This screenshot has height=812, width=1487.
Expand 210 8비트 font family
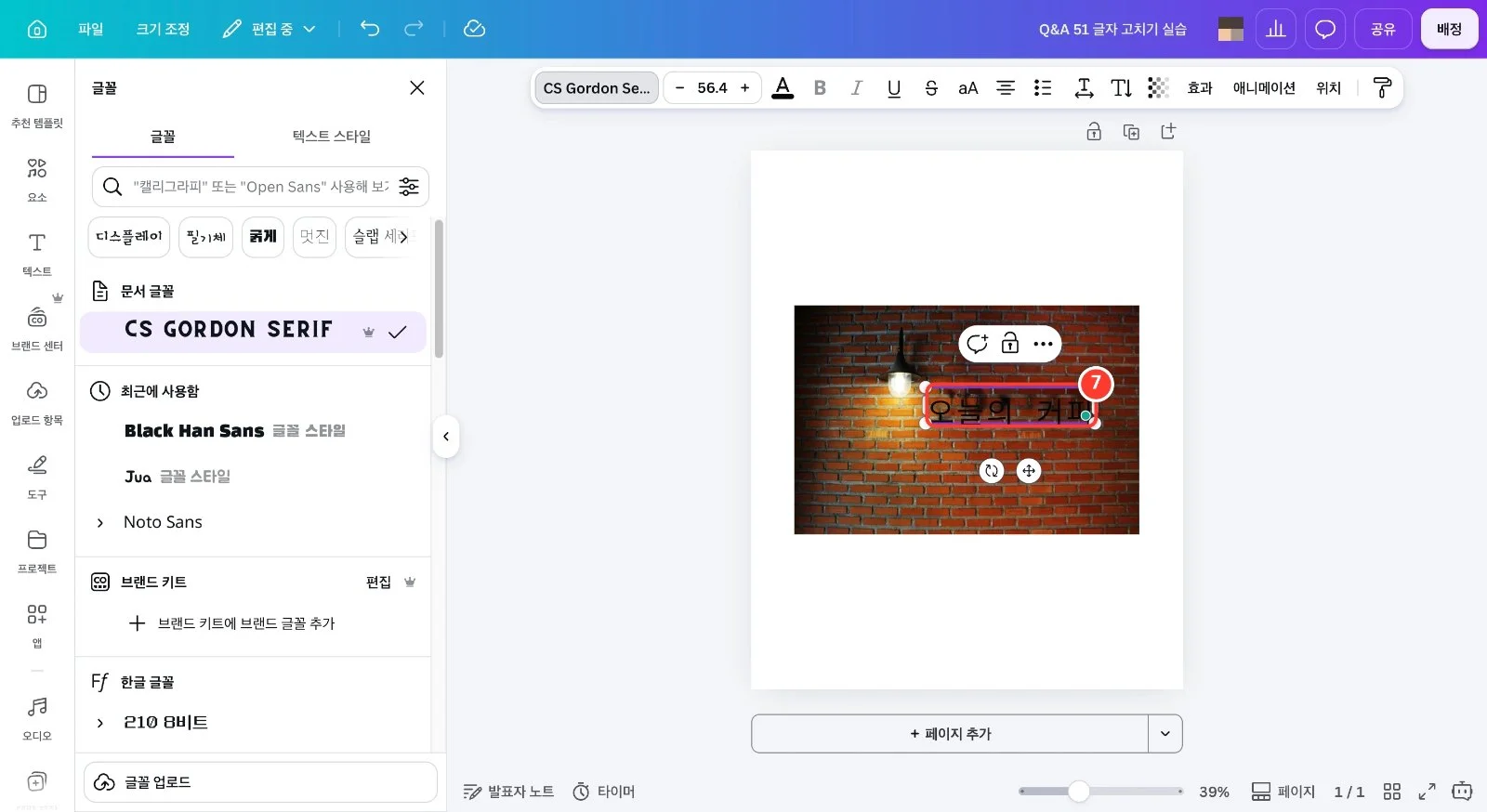100,722
